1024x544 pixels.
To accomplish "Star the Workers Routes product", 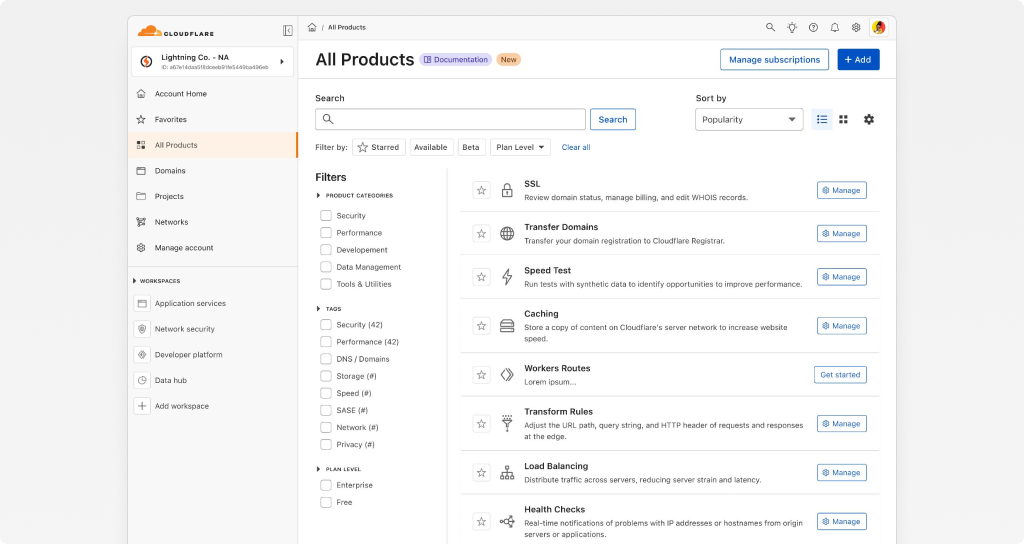I will click(481, 375).
